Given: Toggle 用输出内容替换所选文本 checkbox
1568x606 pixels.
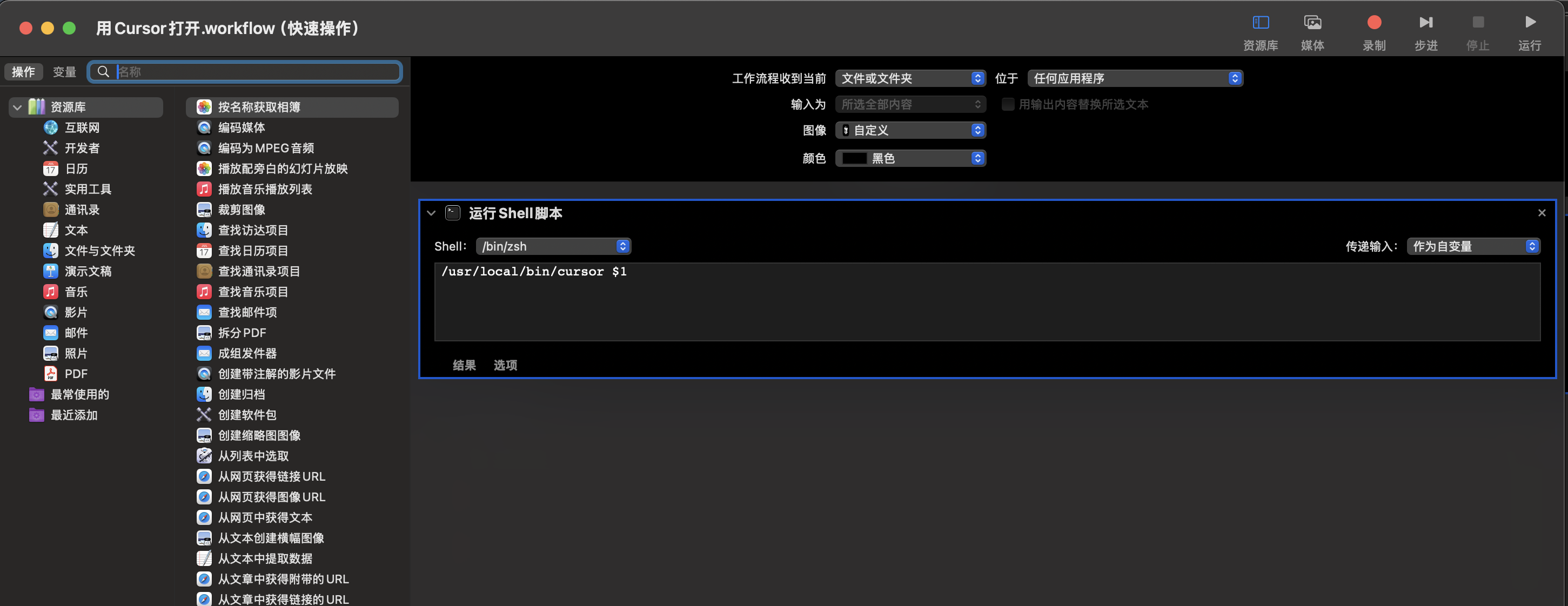Looking at the screenshot, I should pyautogui.click(x=1007, y=105).
